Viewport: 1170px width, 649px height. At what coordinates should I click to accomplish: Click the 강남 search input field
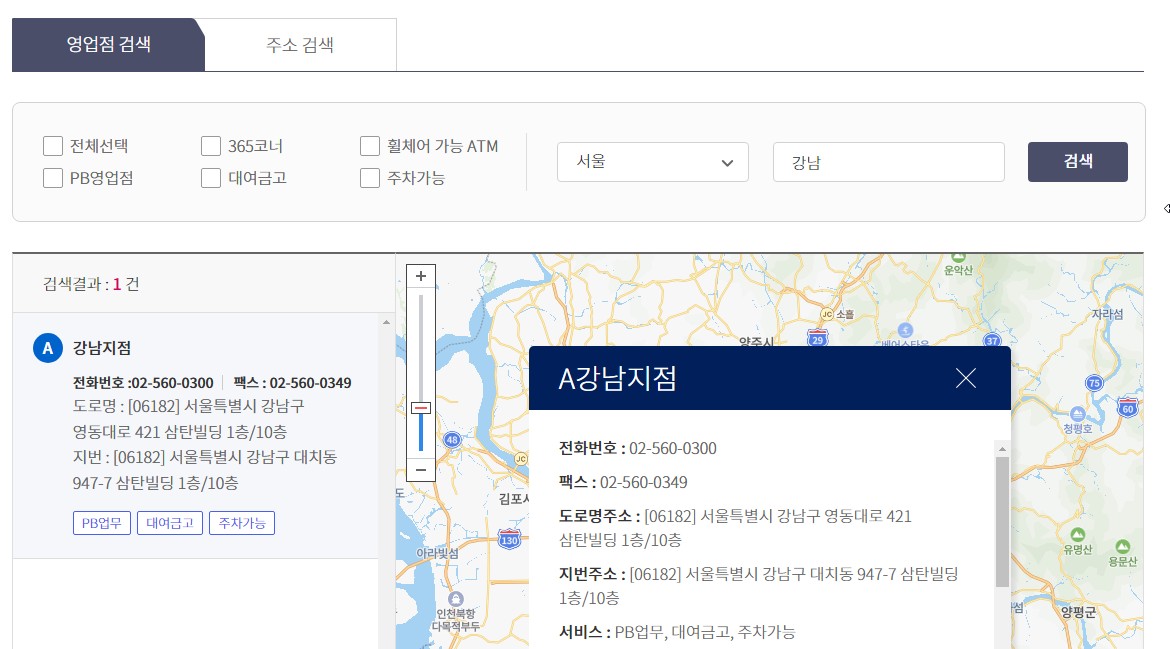click(x=886, y=162)
